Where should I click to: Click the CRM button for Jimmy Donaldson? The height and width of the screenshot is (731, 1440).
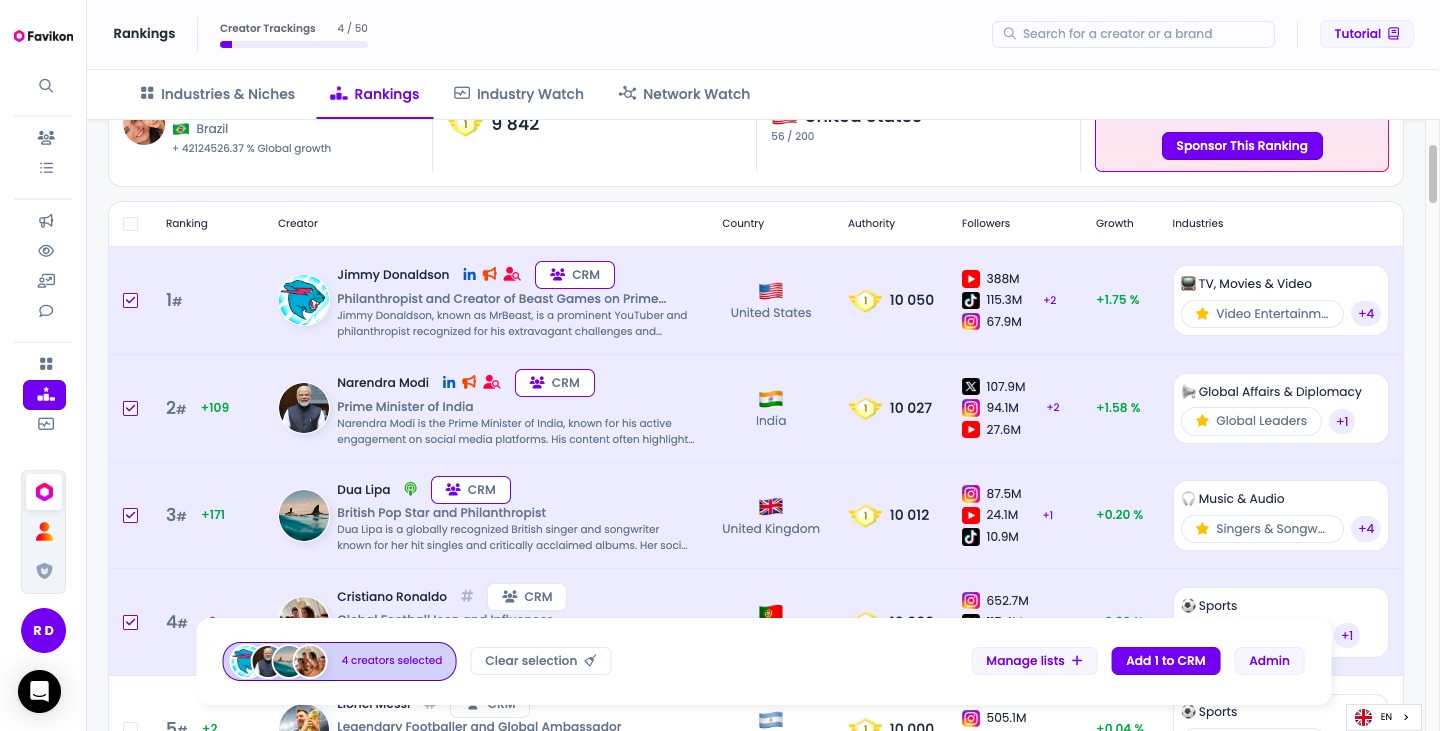tap(575, 275)
